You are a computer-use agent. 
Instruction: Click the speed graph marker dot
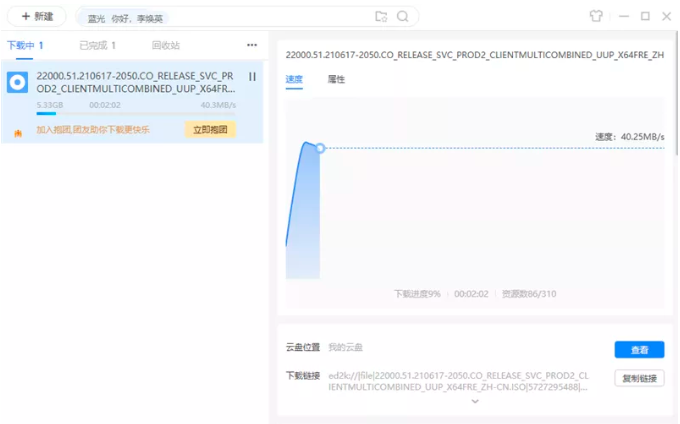[x=320, y=148]
